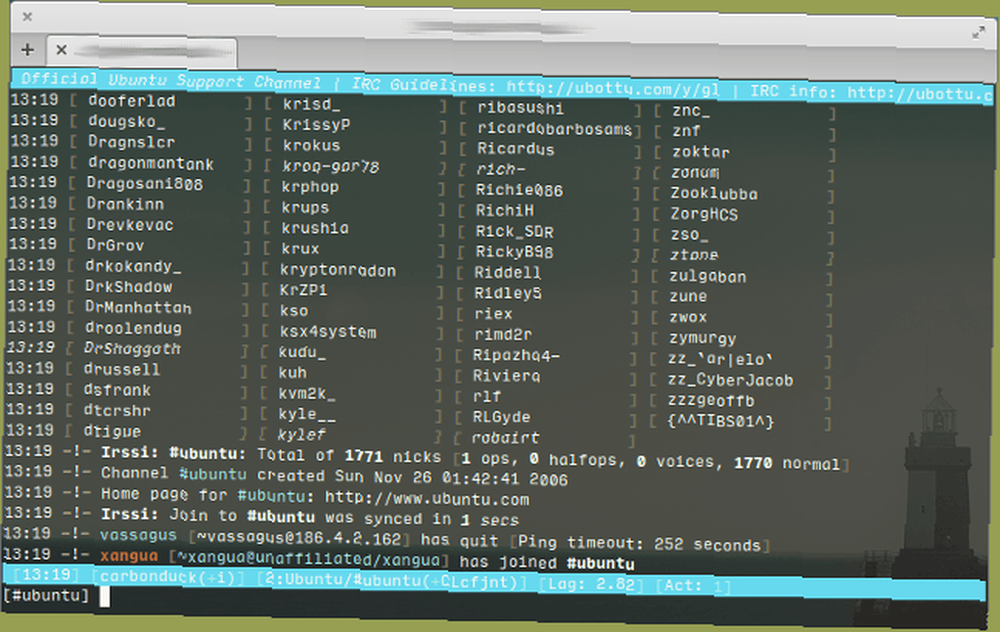
Task: Select nick krisd_
Action: pos(312,104)
